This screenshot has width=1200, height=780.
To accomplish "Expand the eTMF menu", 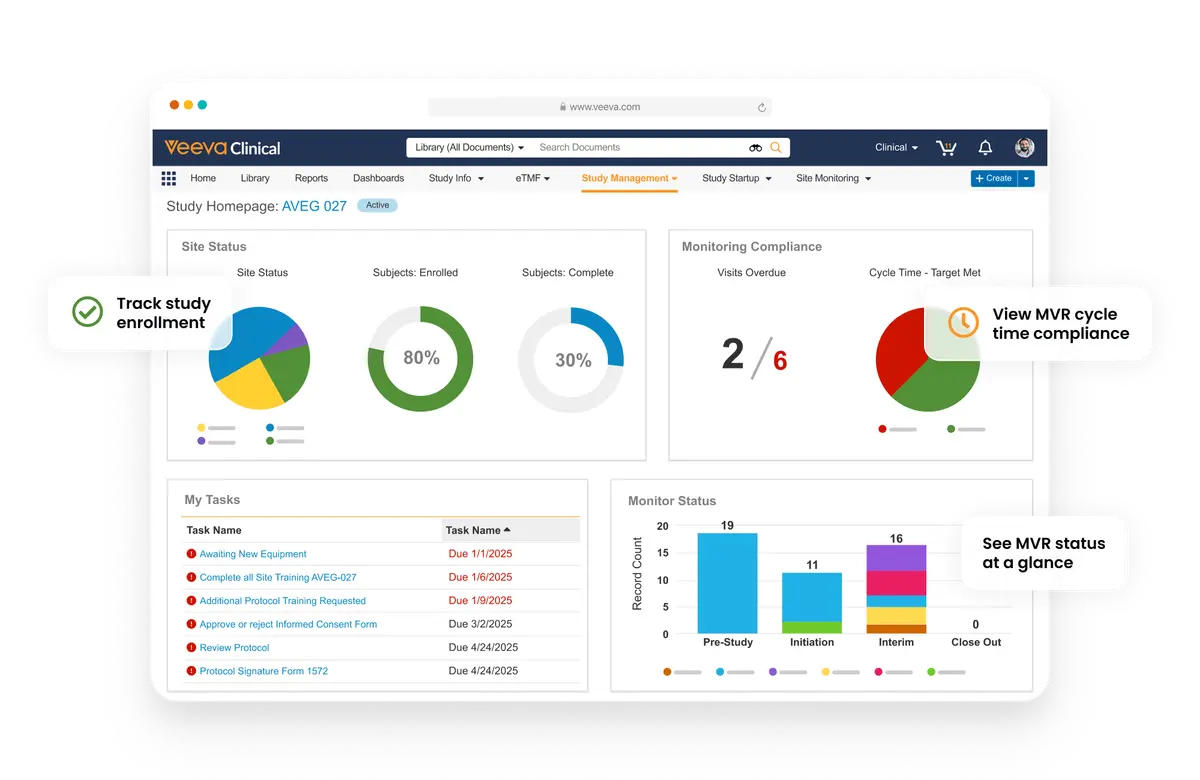I will coord(533,178).
